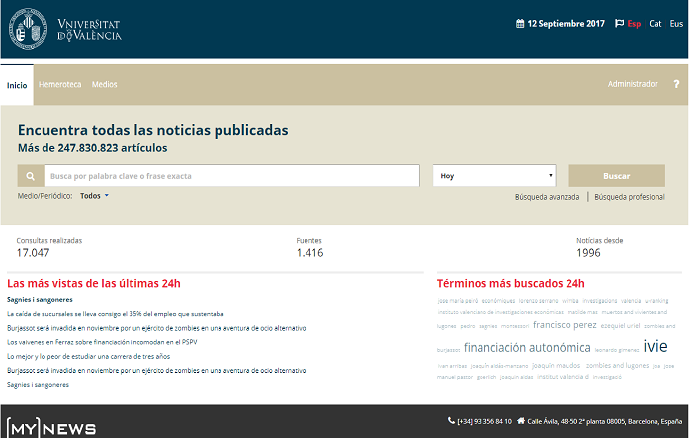Go to the Hemeroteca tab
Viewport: 700px width, 438px height.
click(x=60, y=85)
